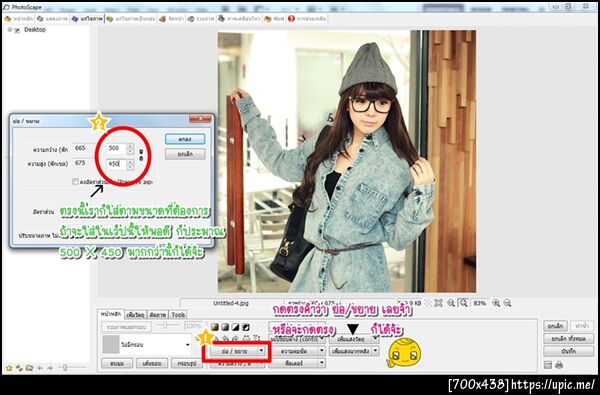This screenshot has height=395, width=600.
Task: Click the Round corners button
Action: pos(117,363)
